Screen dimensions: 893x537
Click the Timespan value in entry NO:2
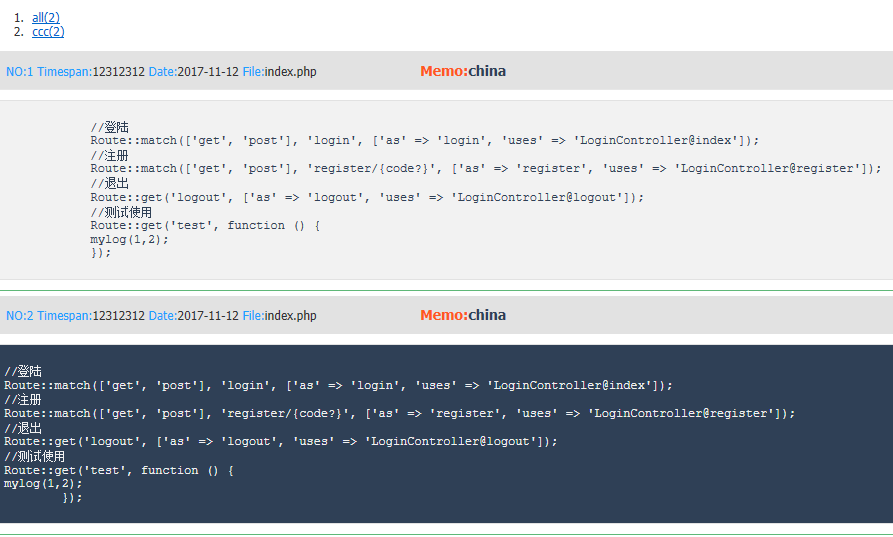tap(118, 316)
